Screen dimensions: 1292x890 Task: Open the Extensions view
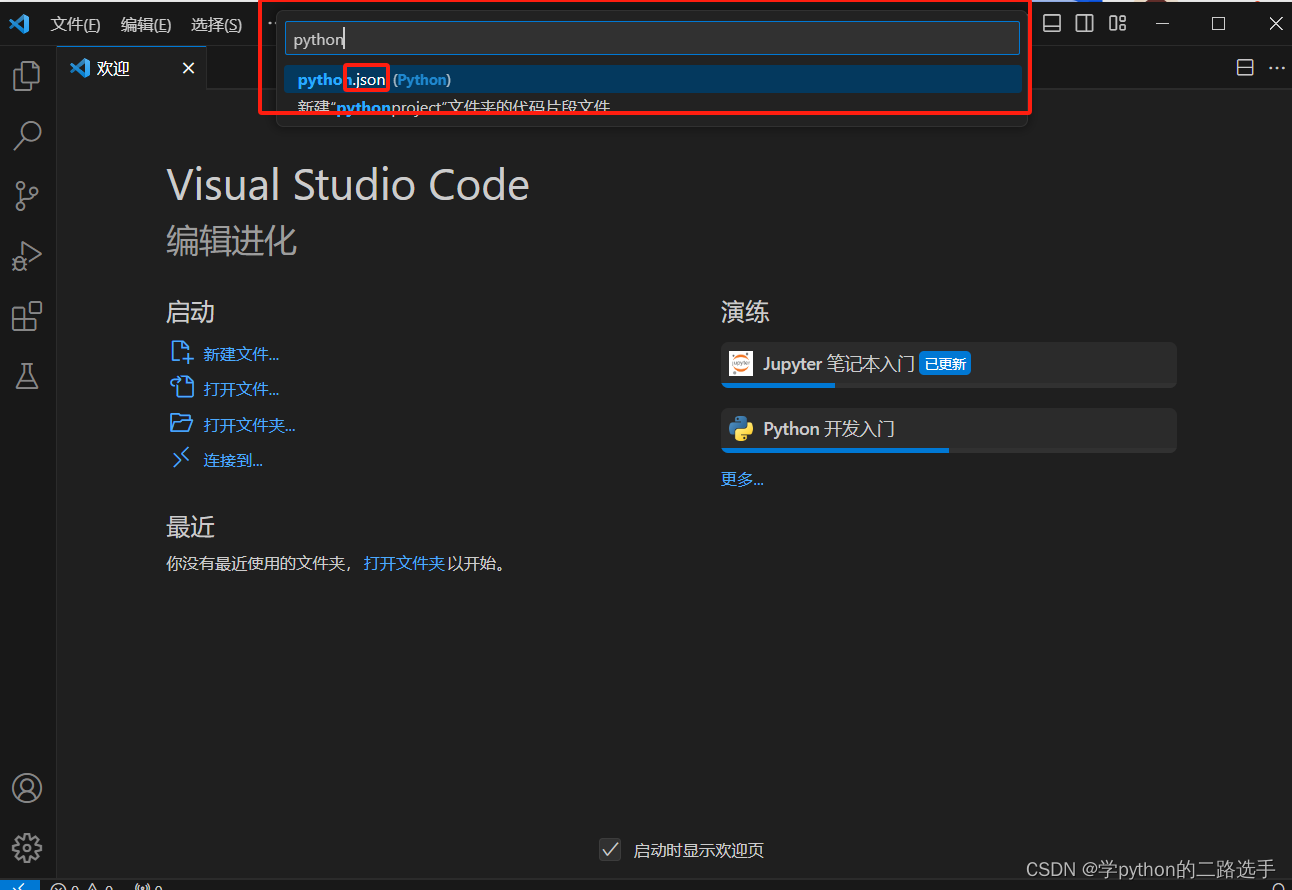click(26, 316)
